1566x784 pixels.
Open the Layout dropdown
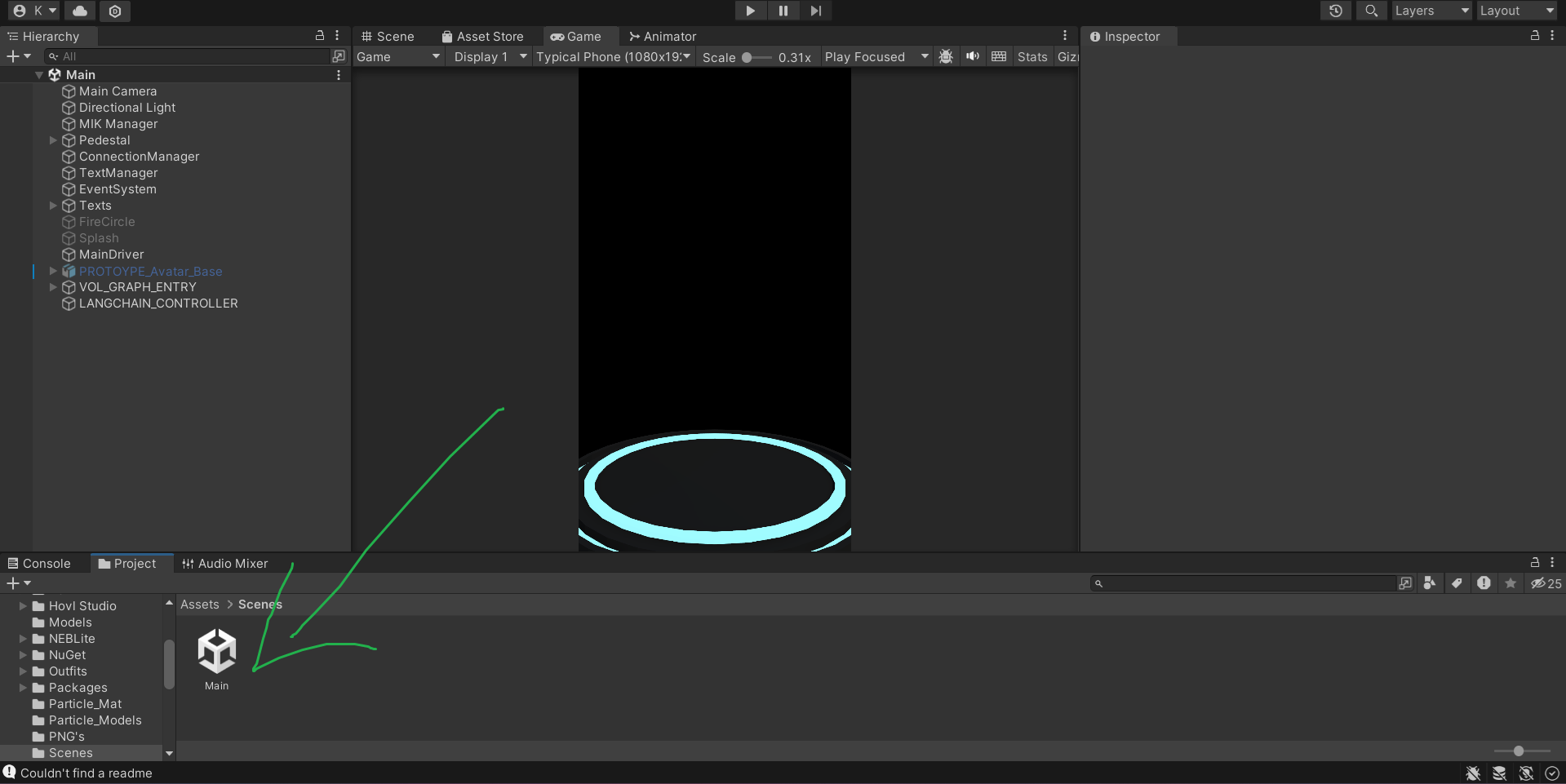pyautogui.click(x=1517, y=11)
